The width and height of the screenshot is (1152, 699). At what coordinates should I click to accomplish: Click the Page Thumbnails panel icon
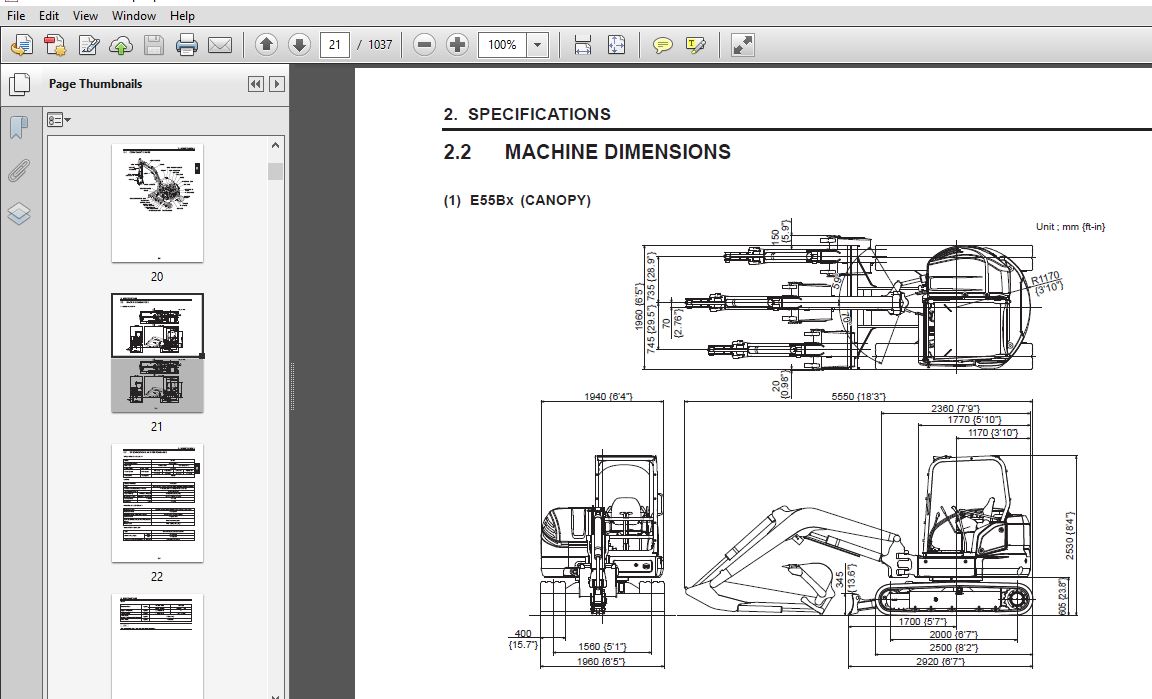click(x=19, y=85)
